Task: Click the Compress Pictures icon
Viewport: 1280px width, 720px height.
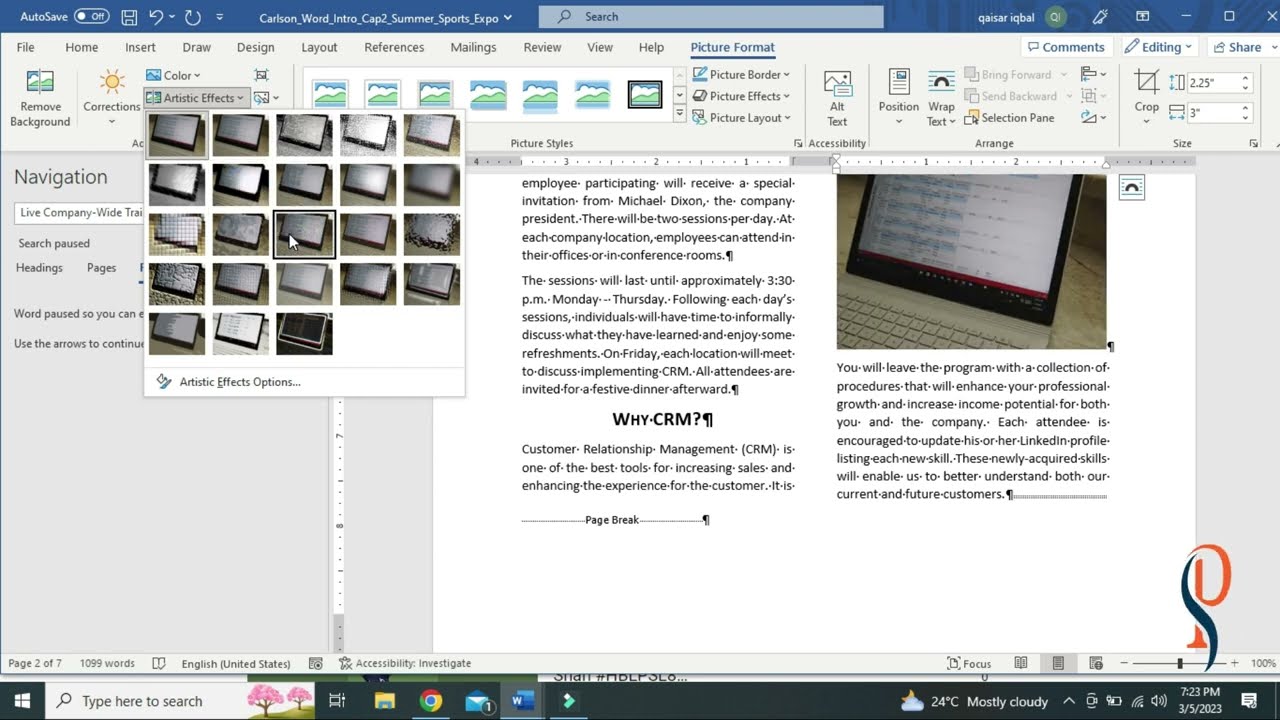Action: click(x=261, y=75)
